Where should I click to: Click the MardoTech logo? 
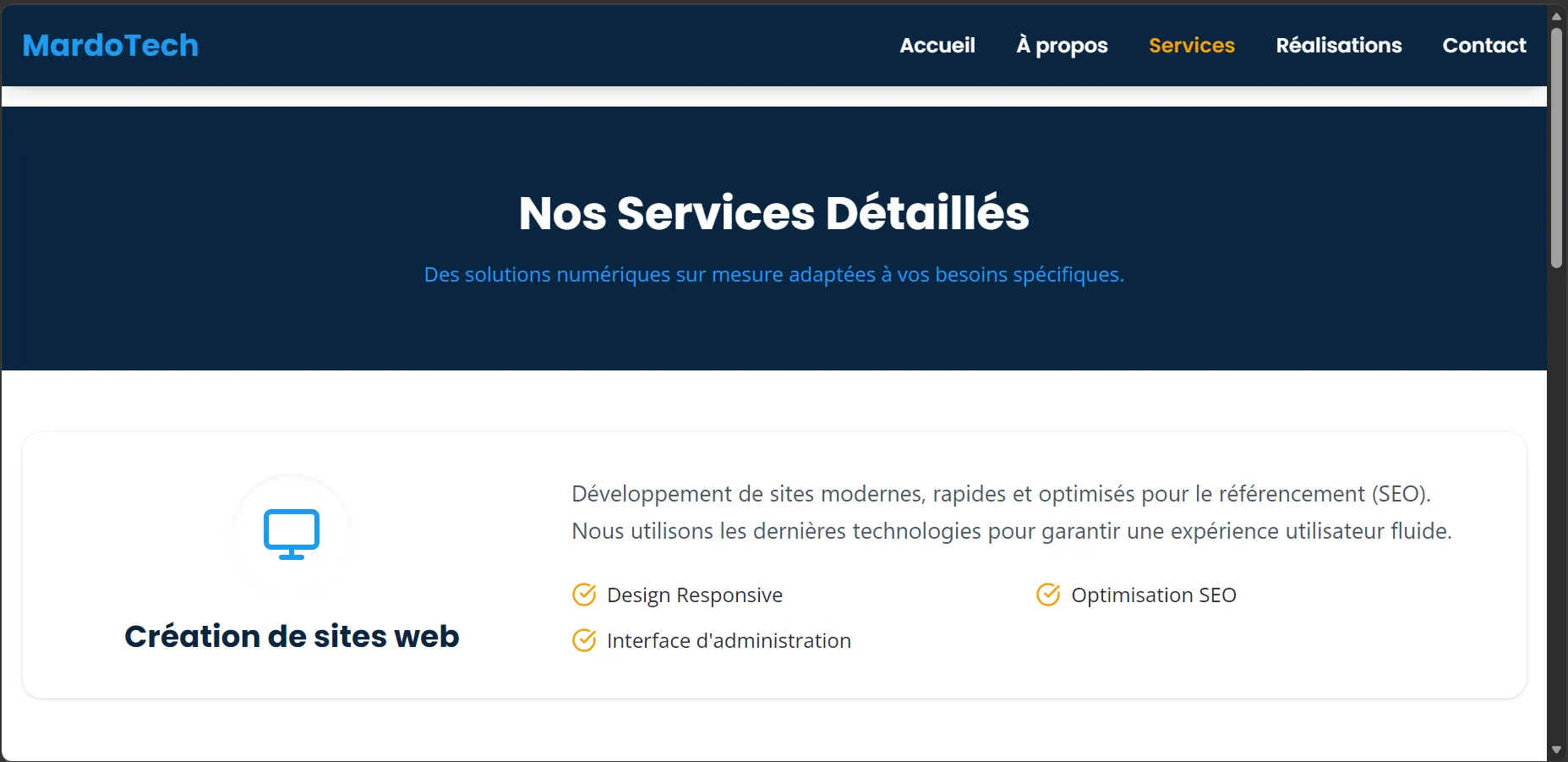tap(111, 46)
